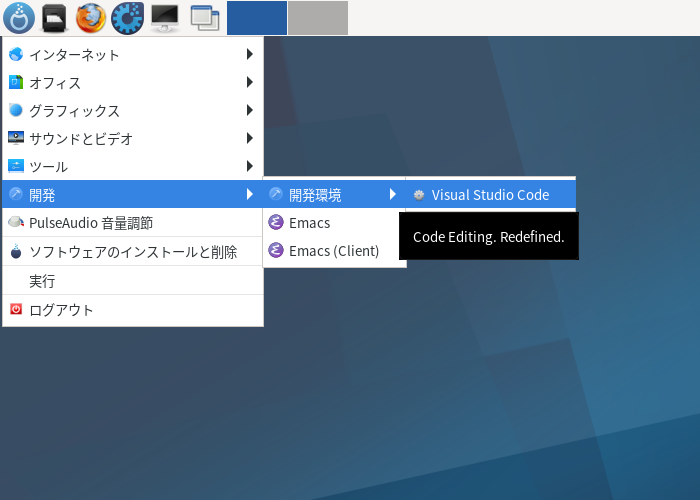
Task: Click the purple Emacs icon
Action: pos(276,222)
